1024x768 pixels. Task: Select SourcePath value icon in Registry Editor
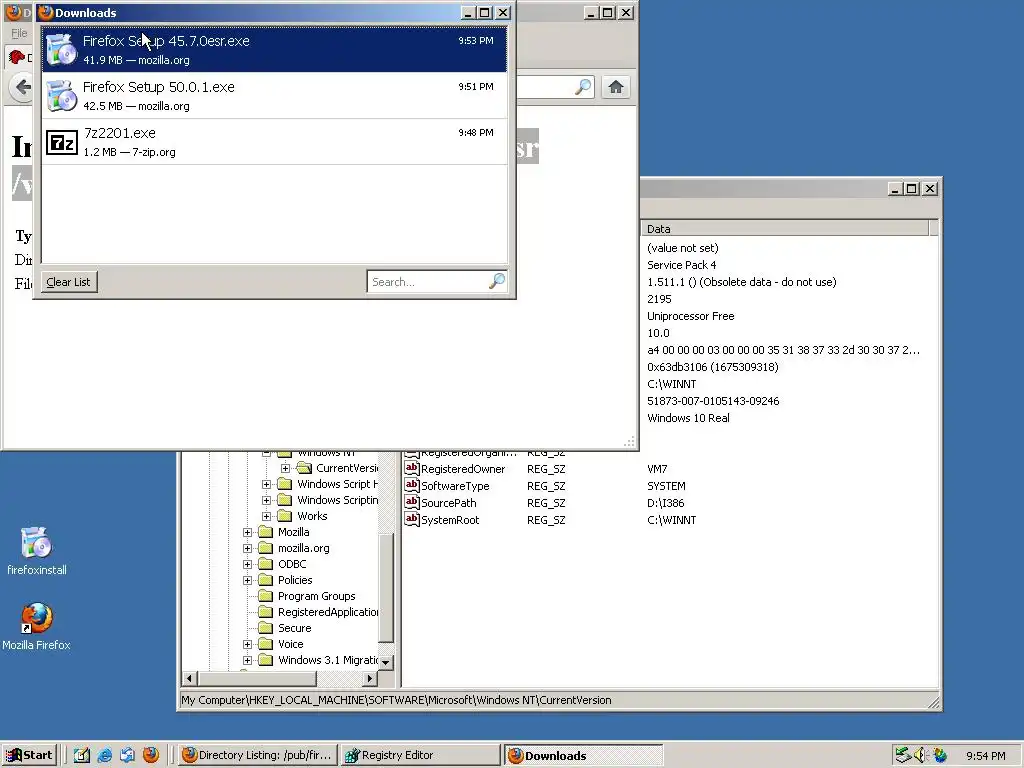pyautogui.click(x=411, y=502)
